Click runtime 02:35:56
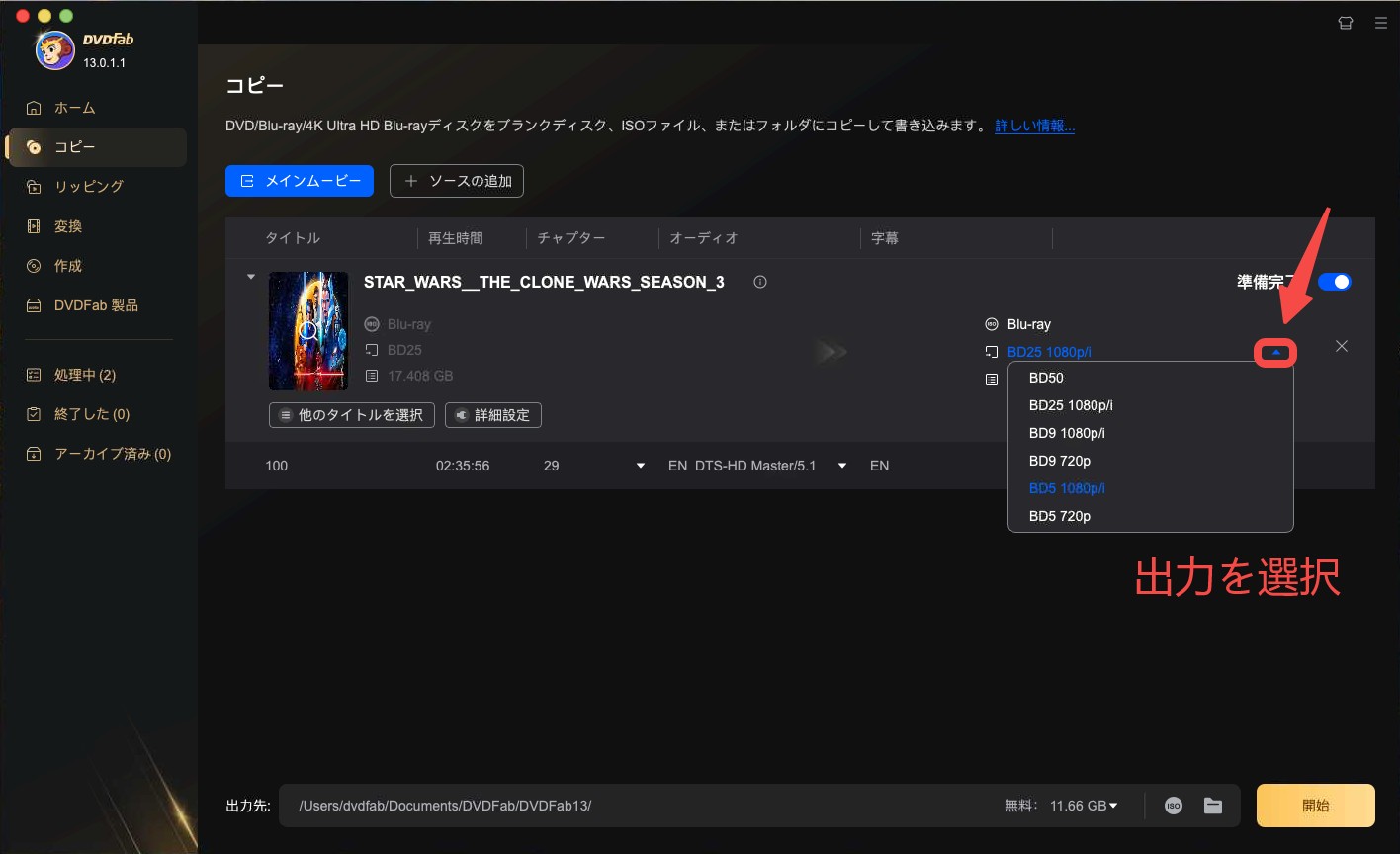Image resolution: width=1400 pixels, height=854 pixels. (463, 466)
